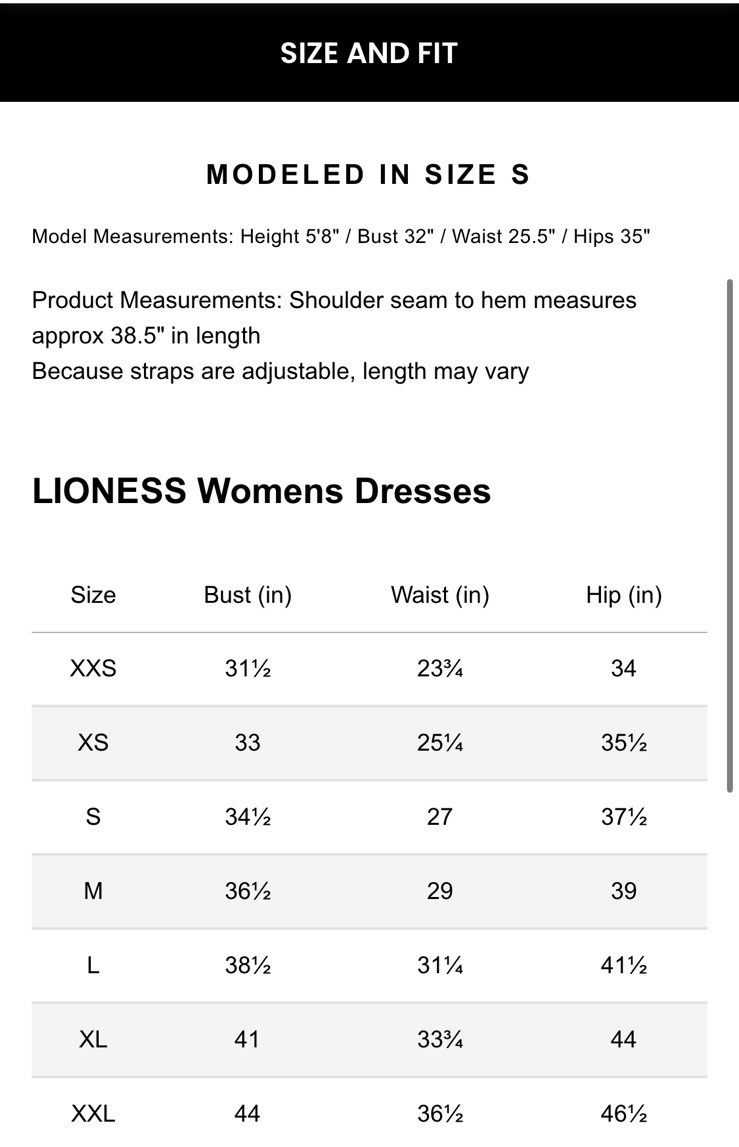Viewport: 739px width, 1147px height.
Task: Click the Hip (in) column header
Action: (x=624, y=595)
